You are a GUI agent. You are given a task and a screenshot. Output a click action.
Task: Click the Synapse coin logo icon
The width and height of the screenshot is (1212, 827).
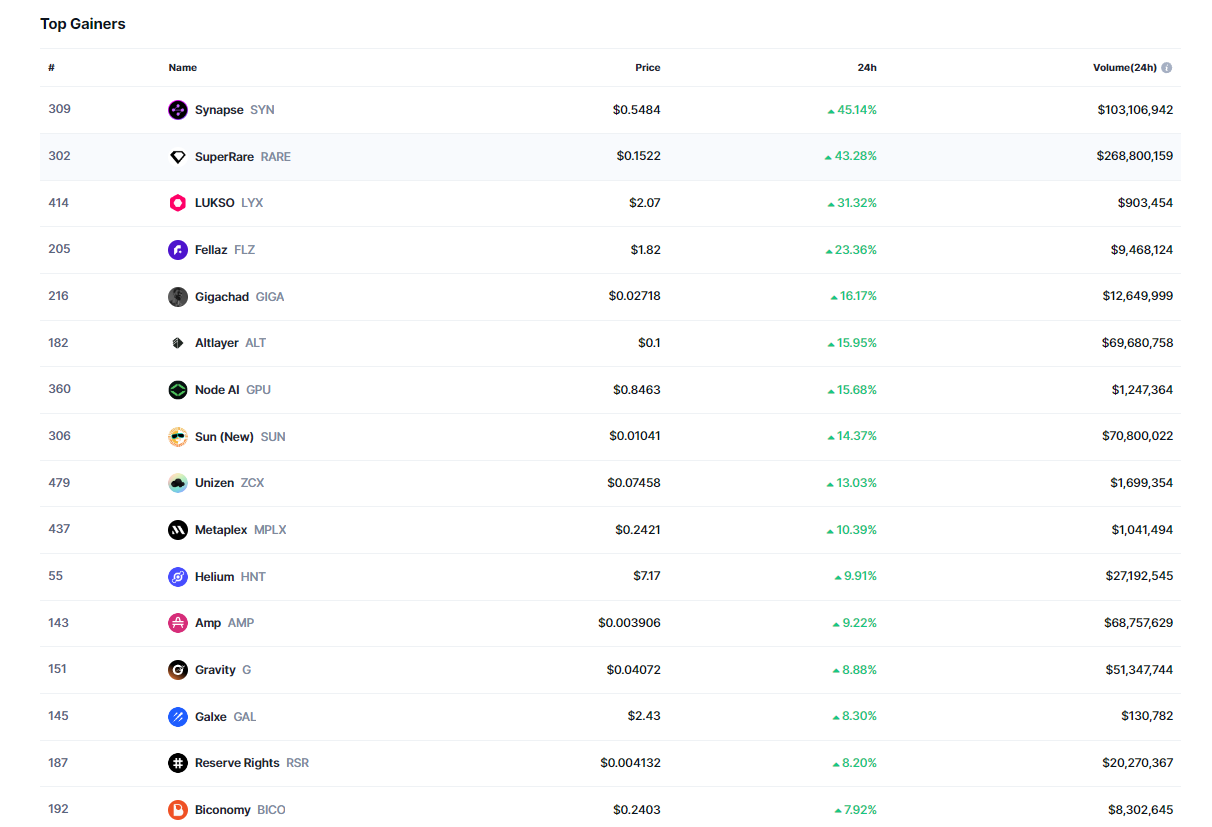178,110
